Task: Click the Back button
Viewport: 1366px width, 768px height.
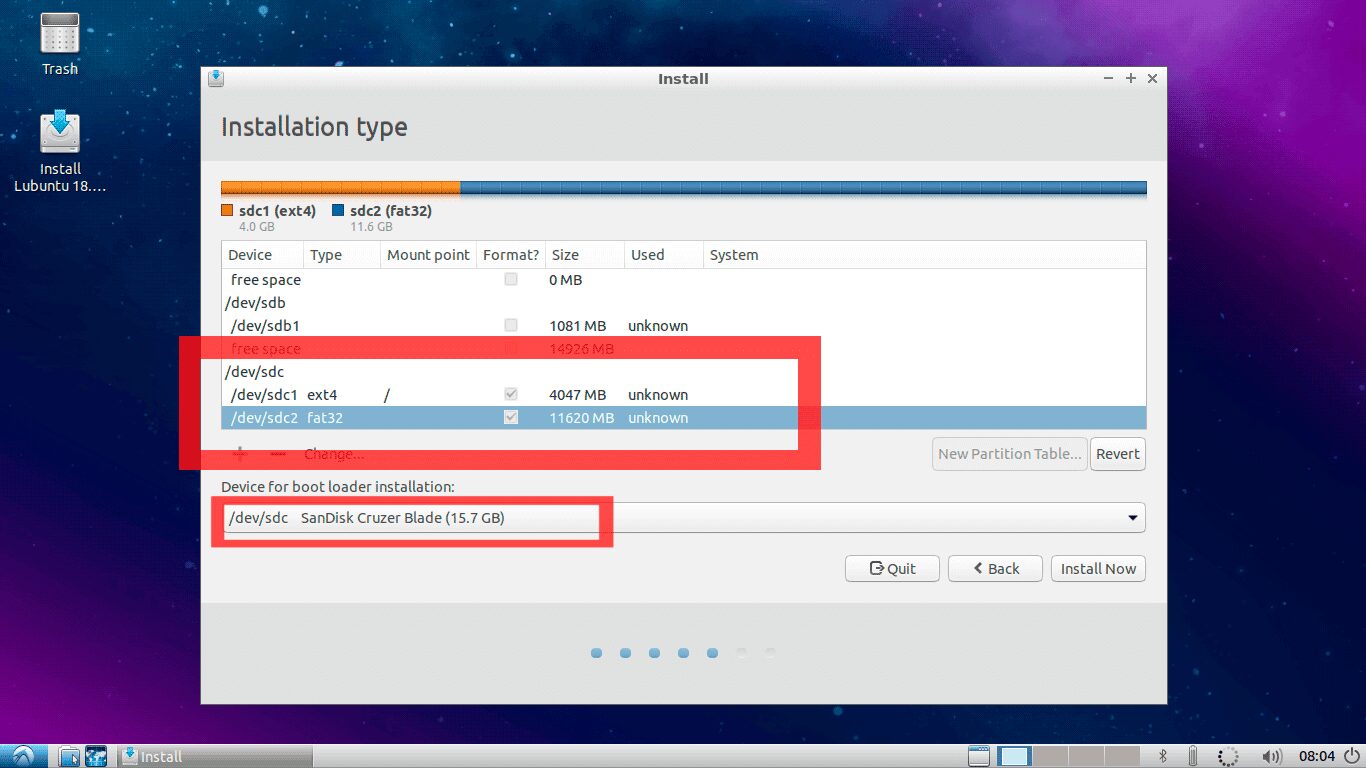Action: [995, 568]
